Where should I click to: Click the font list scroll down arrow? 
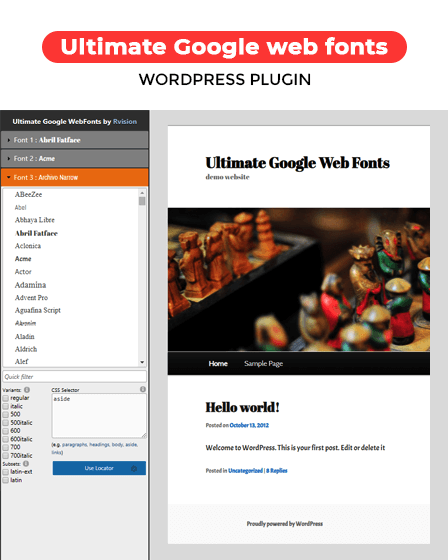point(142,362)
